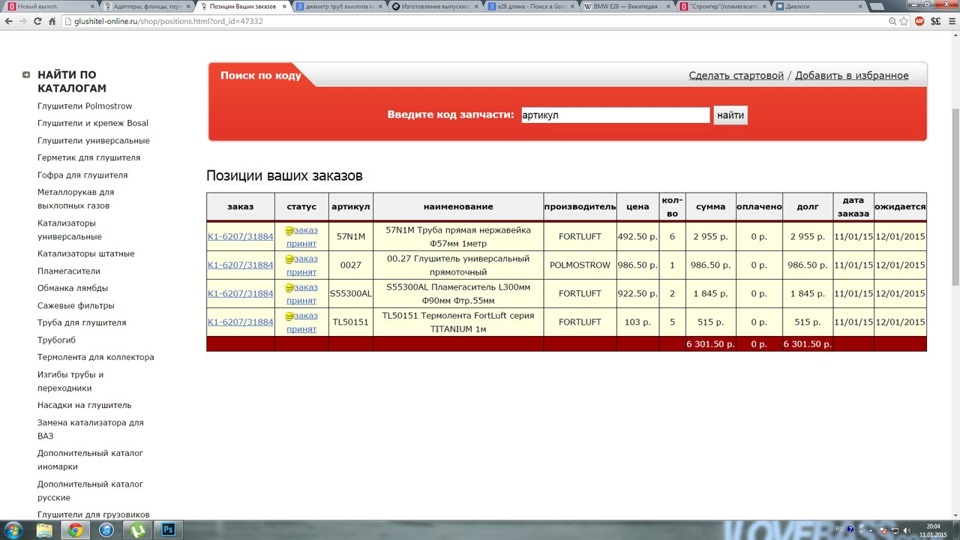Collapse the НАЙТИ ПО КАТАЛОГАМ section
Image resolution: width=960 pixels, height=540 pixels.
click(x=26, y=75)
